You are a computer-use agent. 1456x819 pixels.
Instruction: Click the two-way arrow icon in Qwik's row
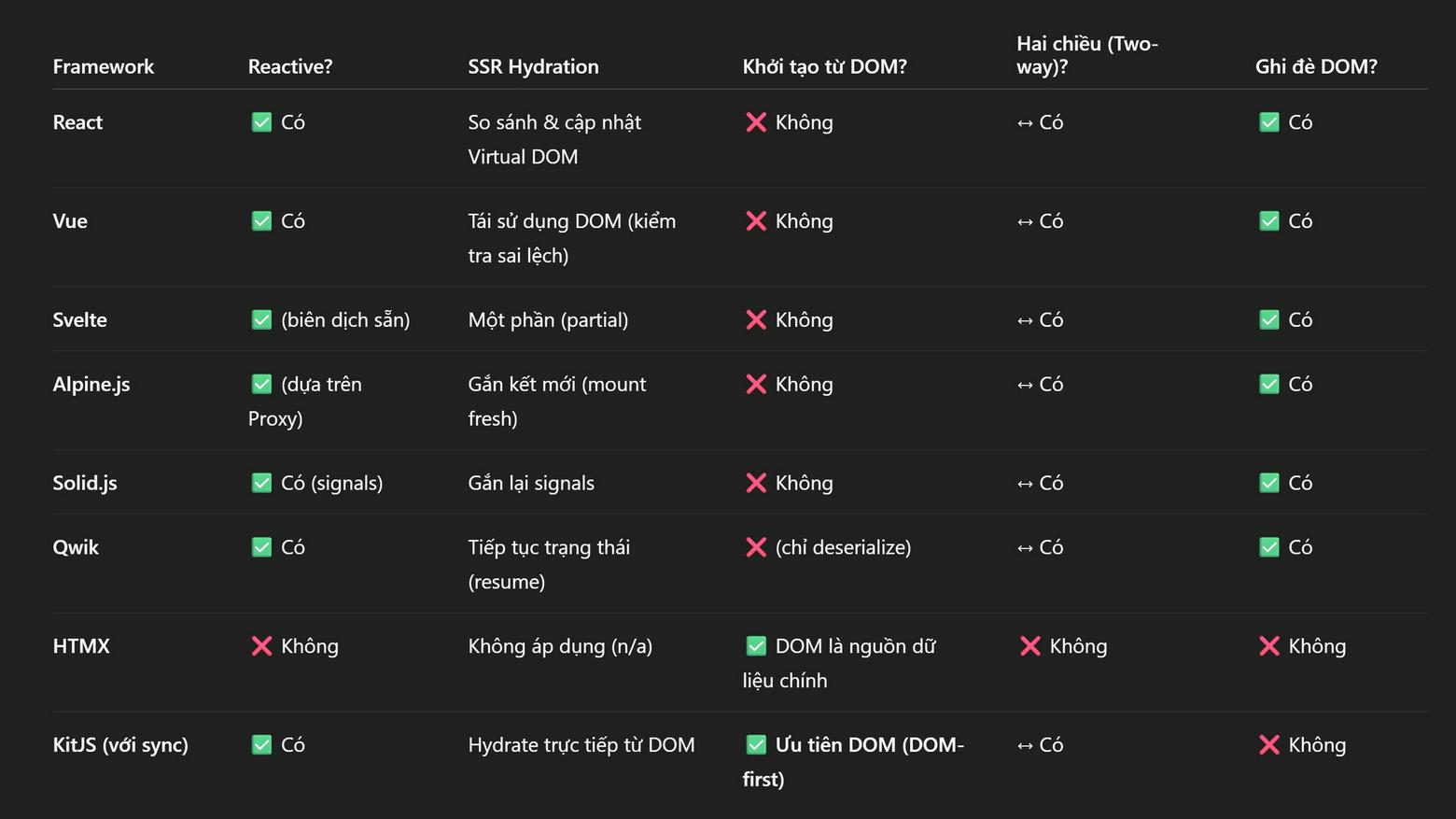coord(1025,548)
